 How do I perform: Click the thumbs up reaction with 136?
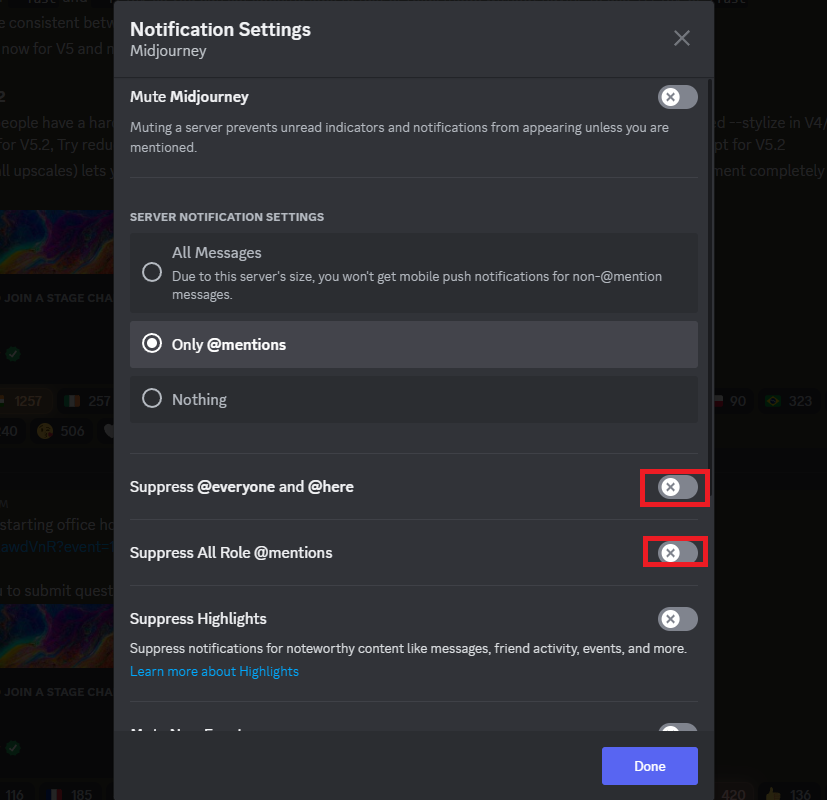(790, 795)
